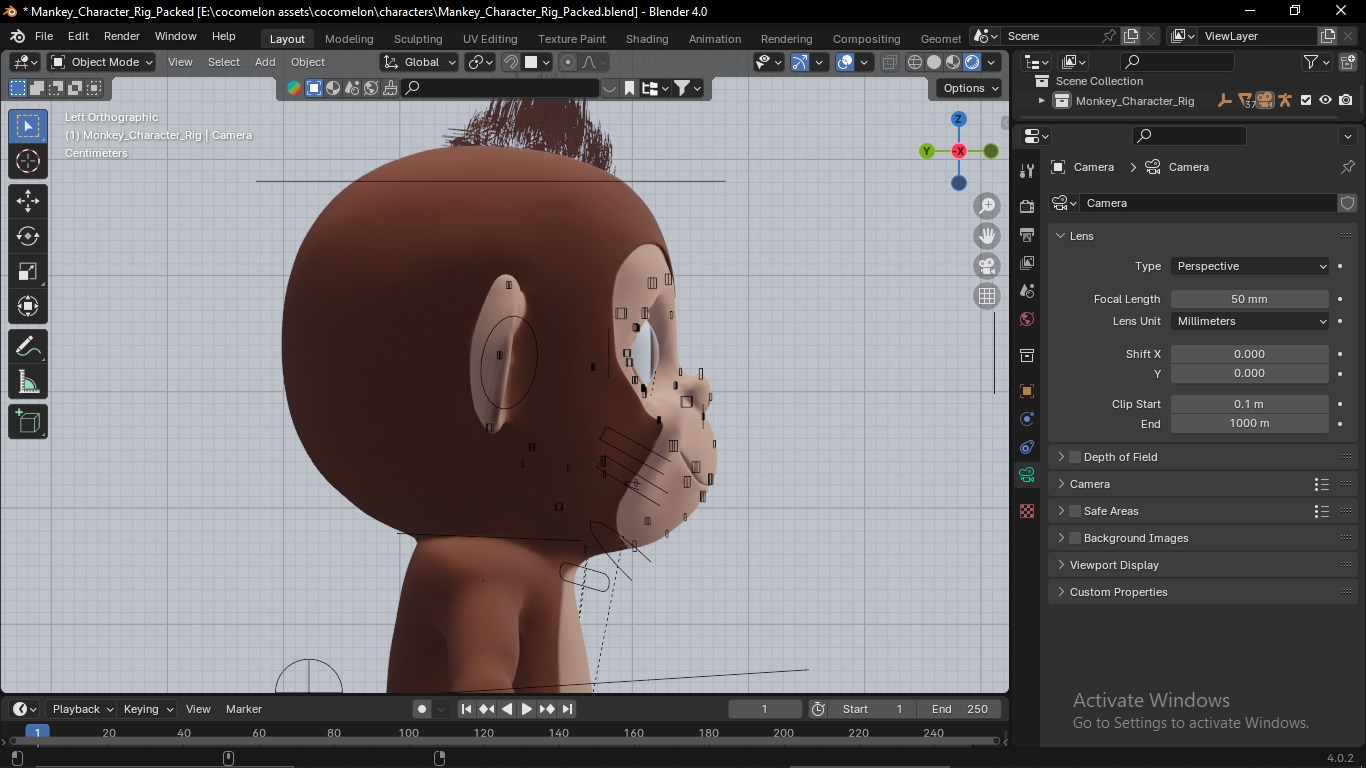Open the Playback dropdown in timeline

tap(82, 709)
